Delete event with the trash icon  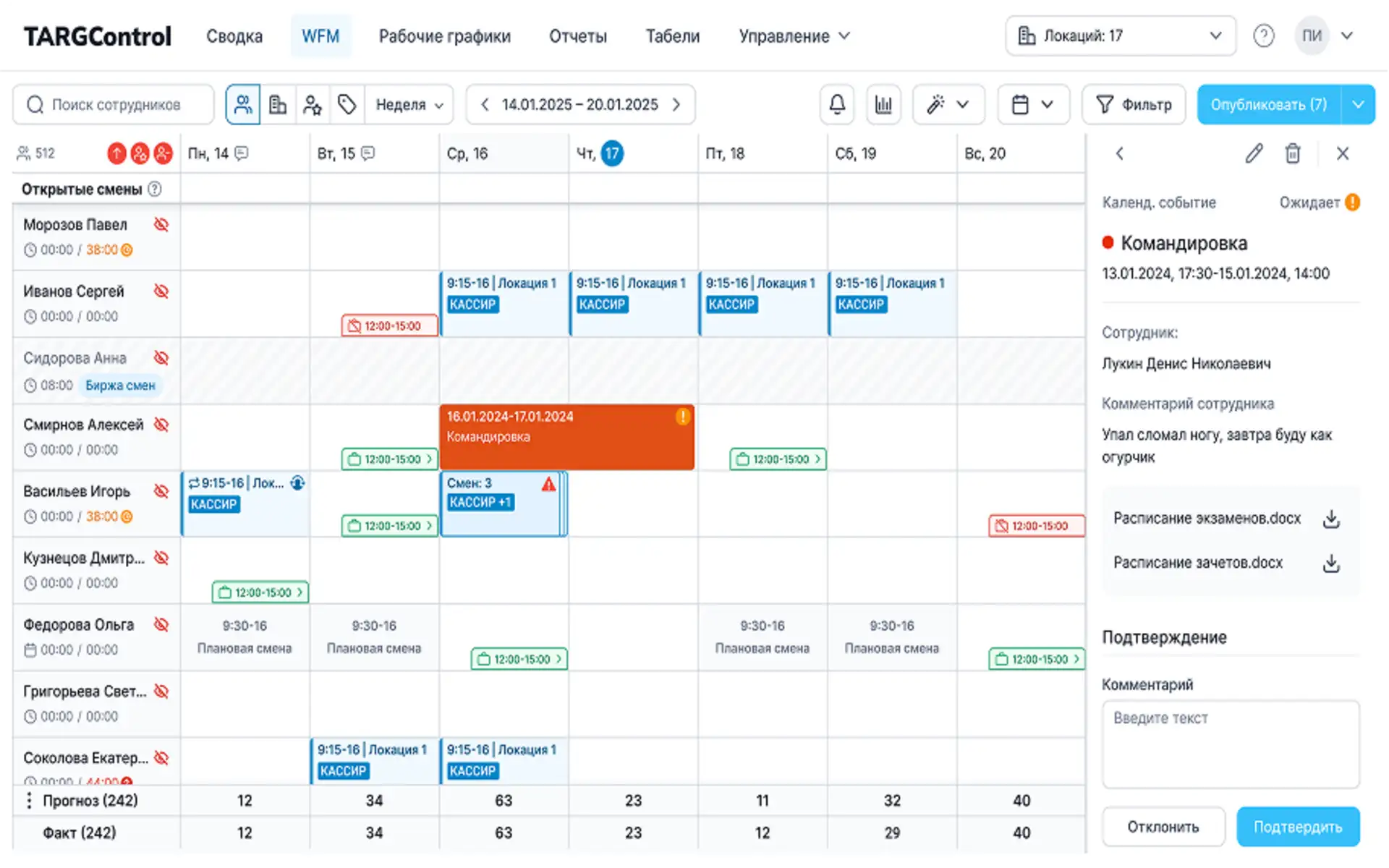pos(1293,153)
